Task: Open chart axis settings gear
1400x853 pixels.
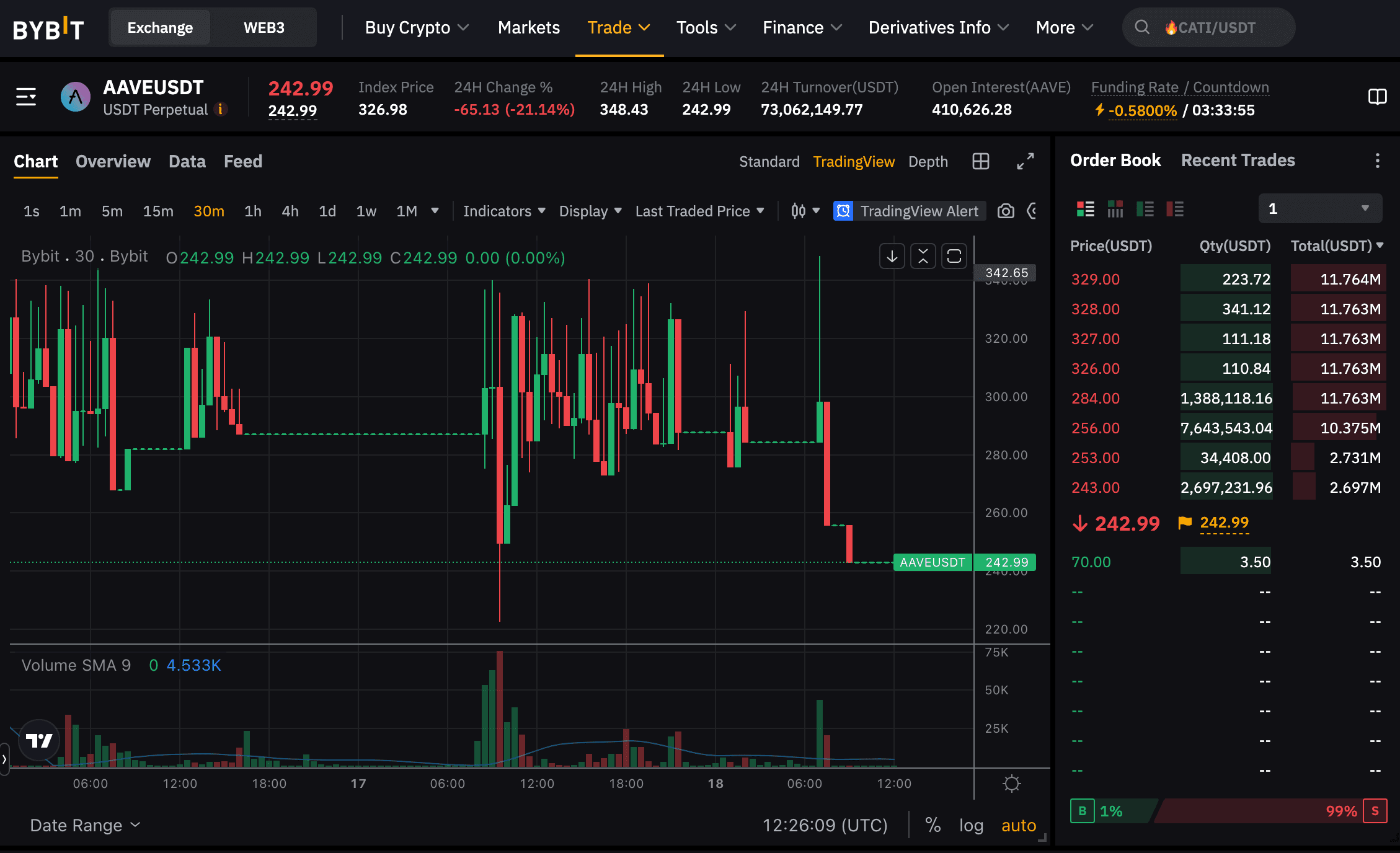Action: [x=1012, y=784]
